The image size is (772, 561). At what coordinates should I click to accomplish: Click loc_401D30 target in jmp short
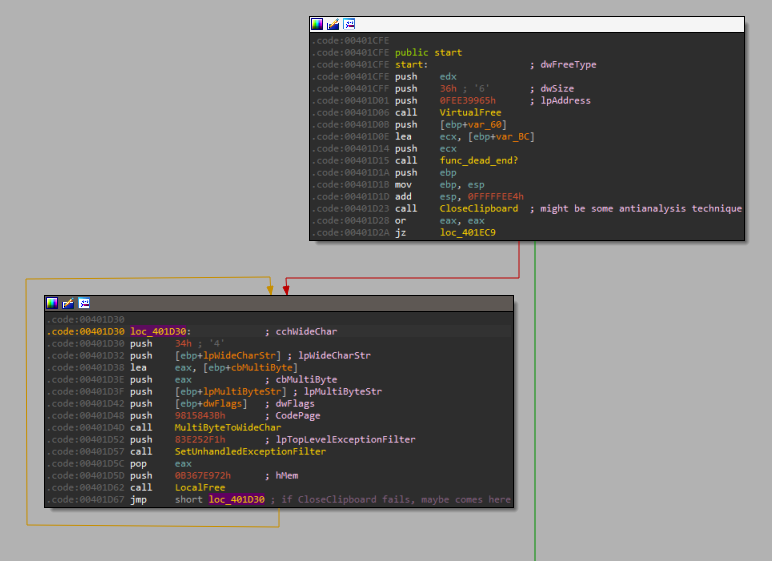pyautogui.click(x=237, y=500)
